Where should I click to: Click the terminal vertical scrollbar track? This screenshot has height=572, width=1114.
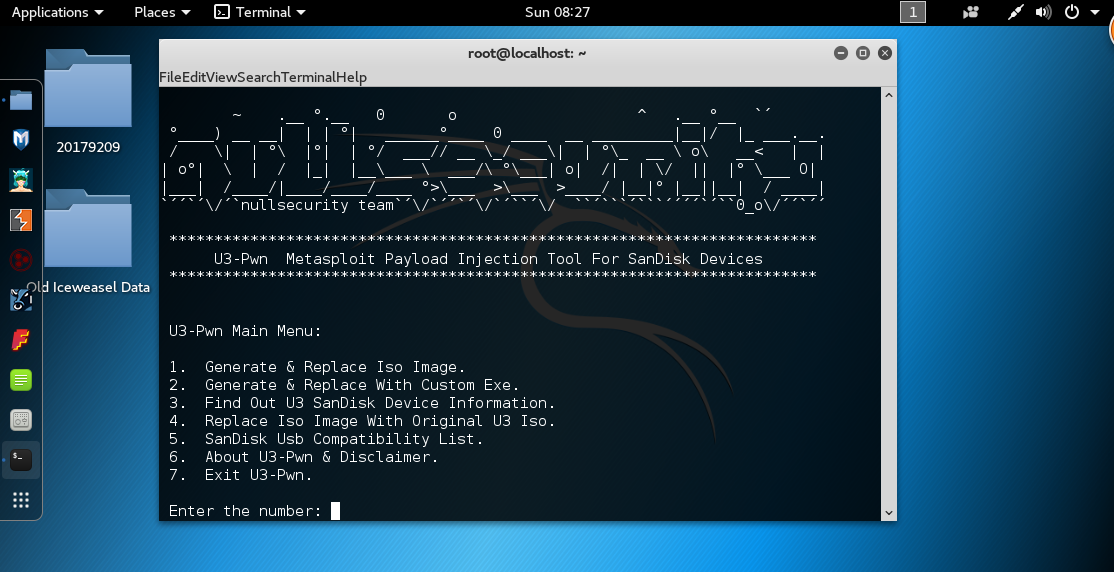pyautogui.click(x=889, y=303)
